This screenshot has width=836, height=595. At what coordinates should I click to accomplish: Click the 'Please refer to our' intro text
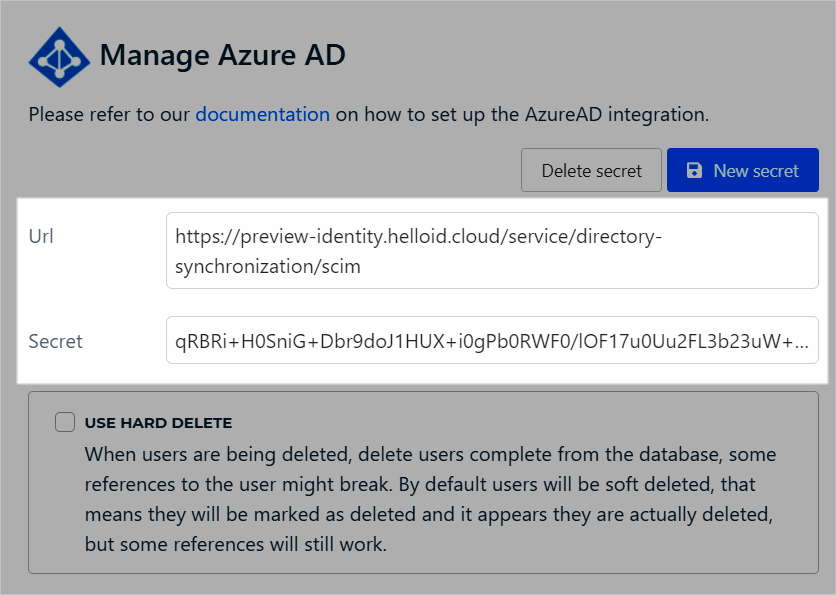109,115
